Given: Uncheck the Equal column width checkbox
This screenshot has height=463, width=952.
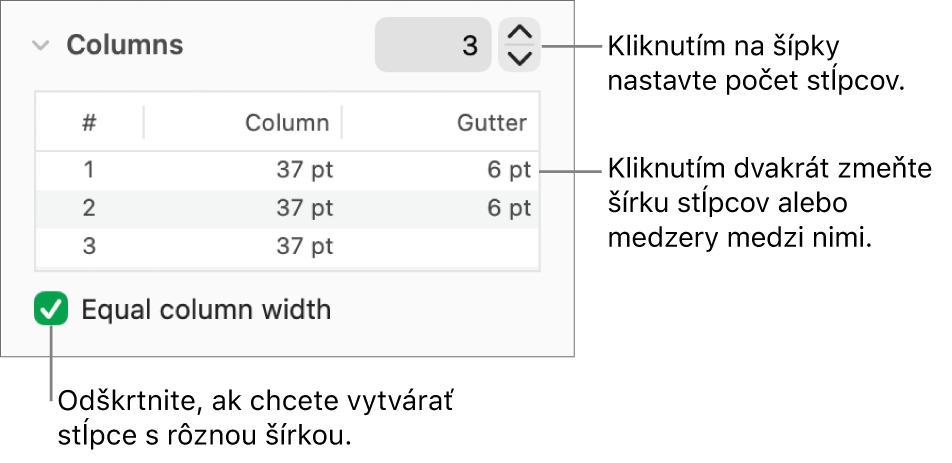Looking at the screenshot, I should (x=51, y=309).
